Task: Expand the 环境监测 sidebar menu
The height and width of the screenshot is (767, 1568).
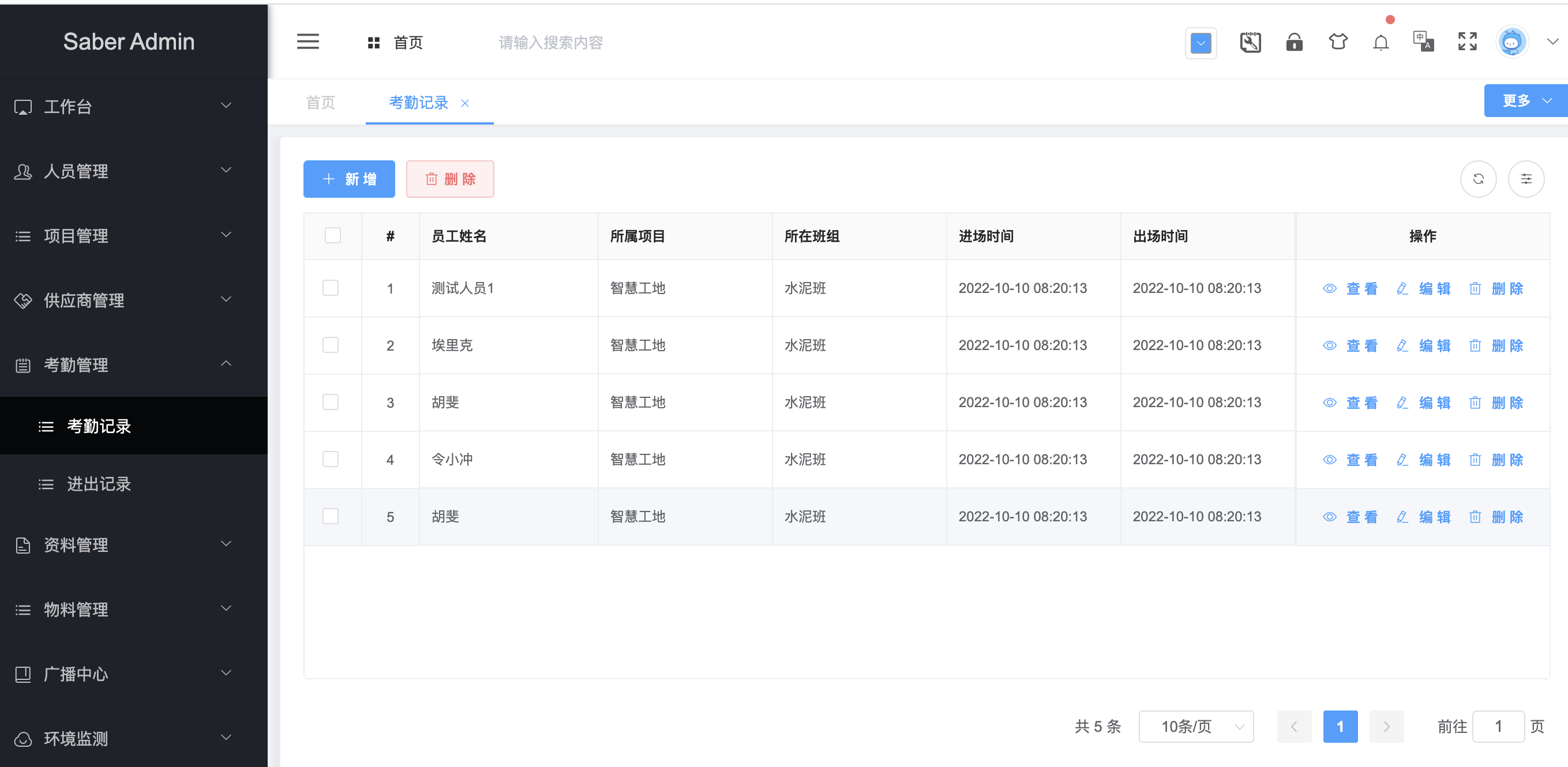Action: [x=134, y=738]
